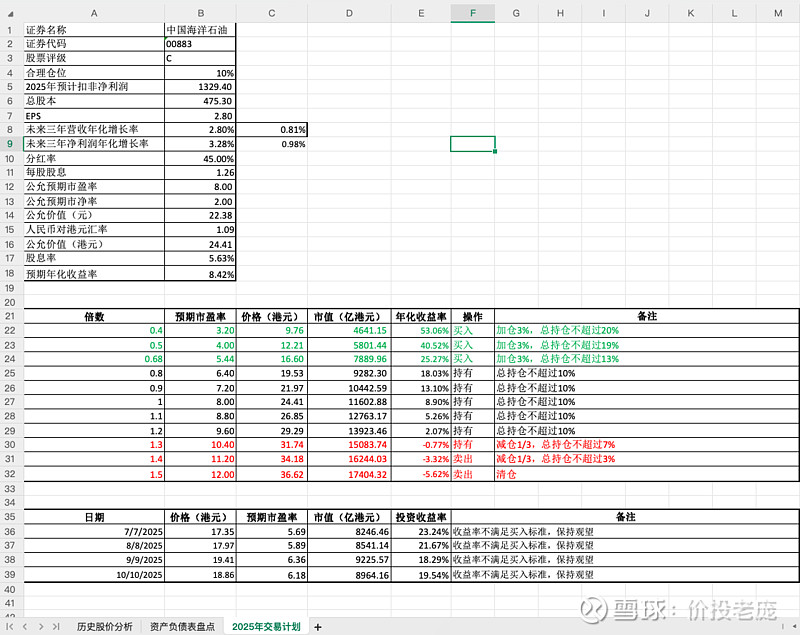Click annual return cell 53.06%

(421, 331)
